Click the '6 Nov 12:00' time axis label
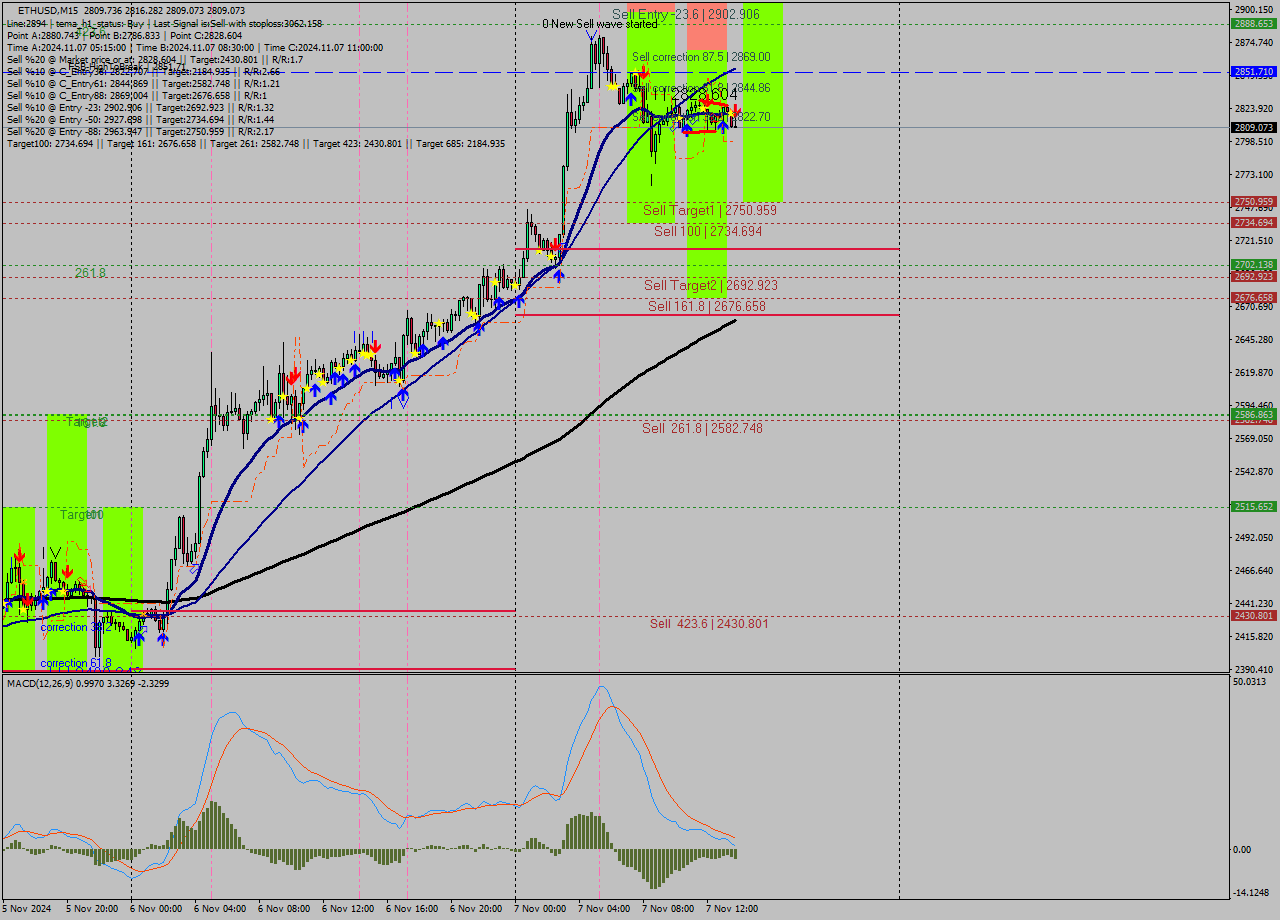Image resolution: width=1280 pixels, height=920 pixels. (348, 909)
